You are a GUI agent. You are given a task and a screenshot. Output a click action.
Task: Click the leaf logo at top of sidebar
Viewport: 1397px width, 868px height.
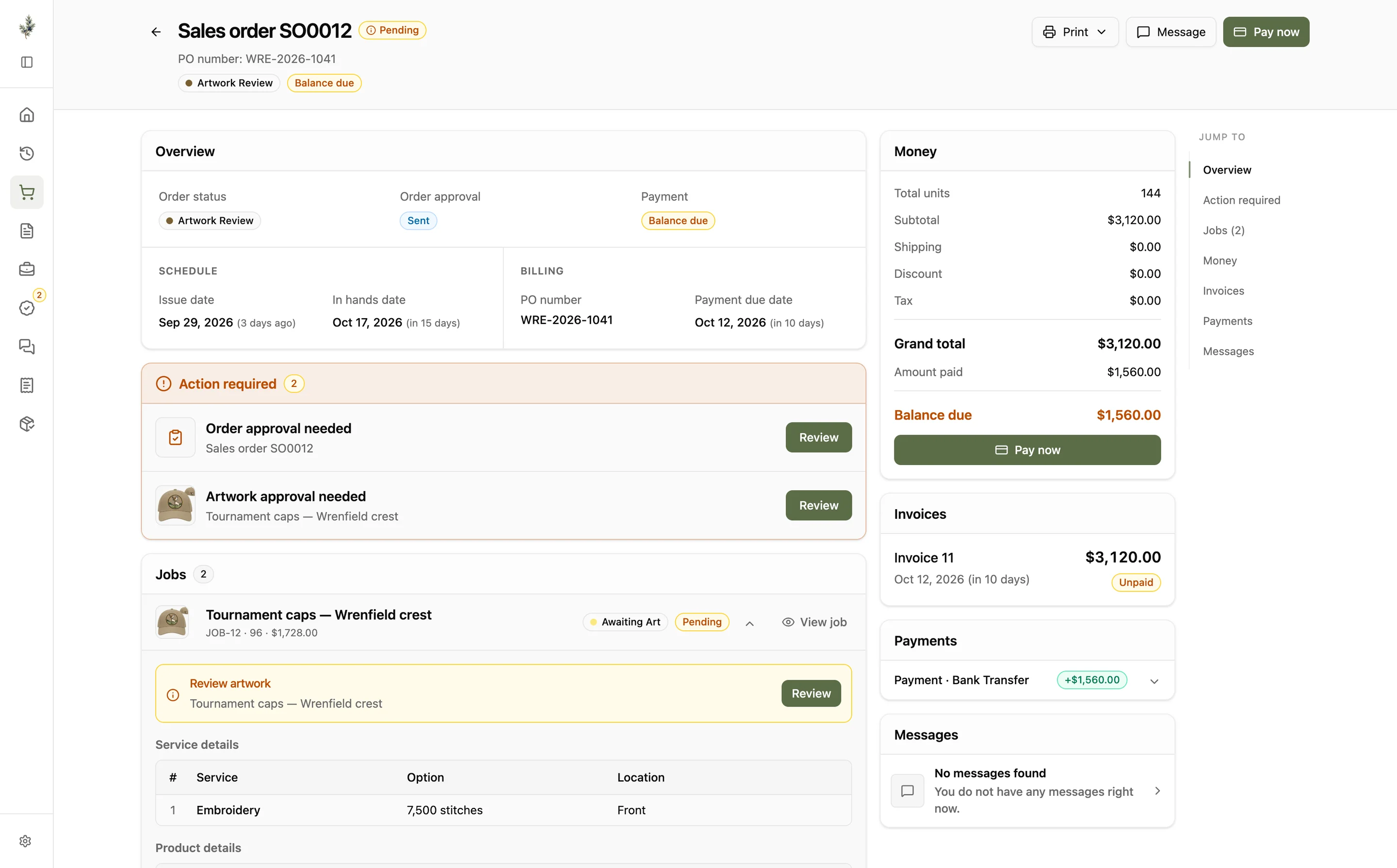[27, 26]
